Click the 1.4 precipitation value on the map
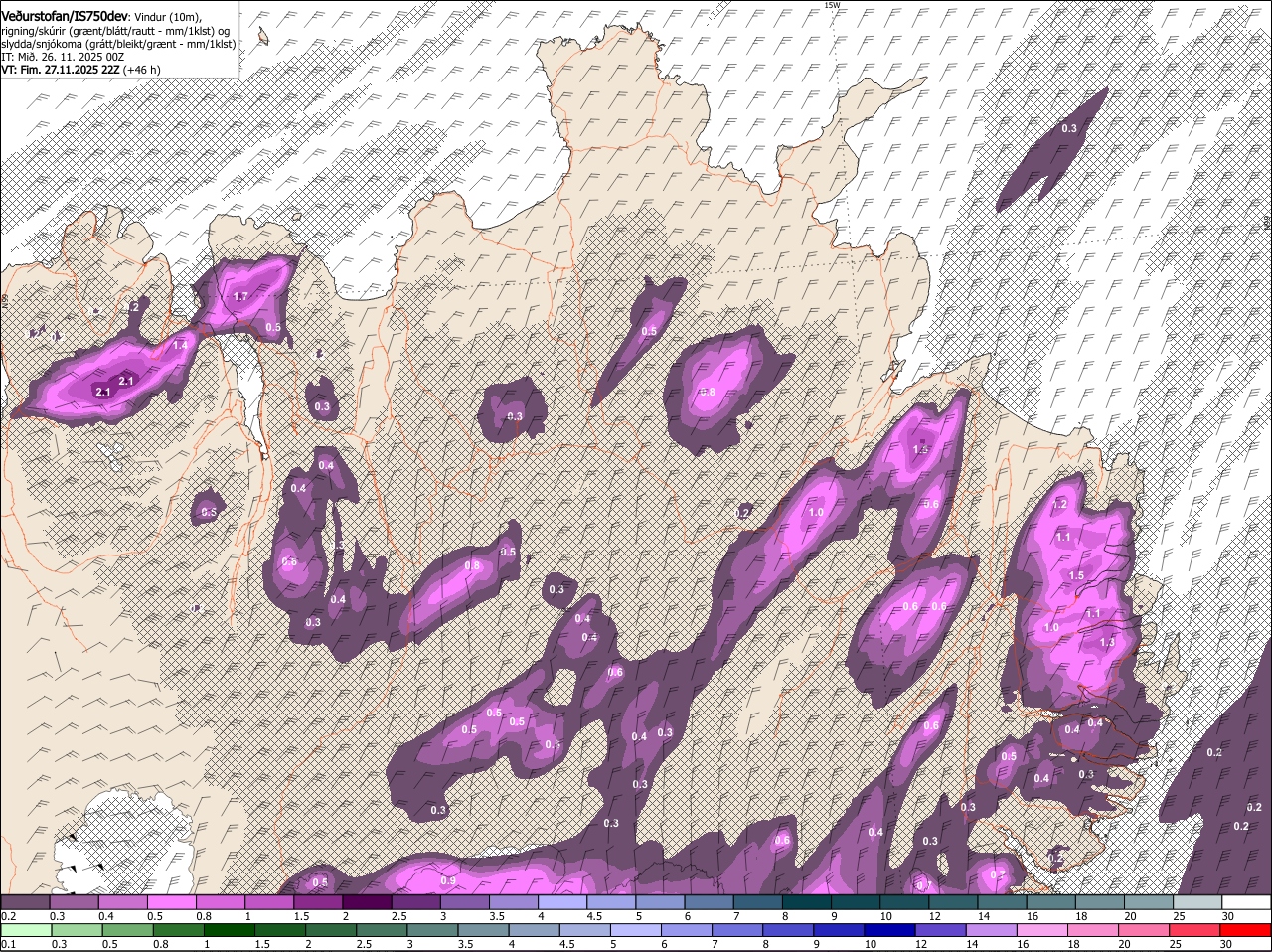Screen dimensions: 1272x952 [x=180, y=345]
